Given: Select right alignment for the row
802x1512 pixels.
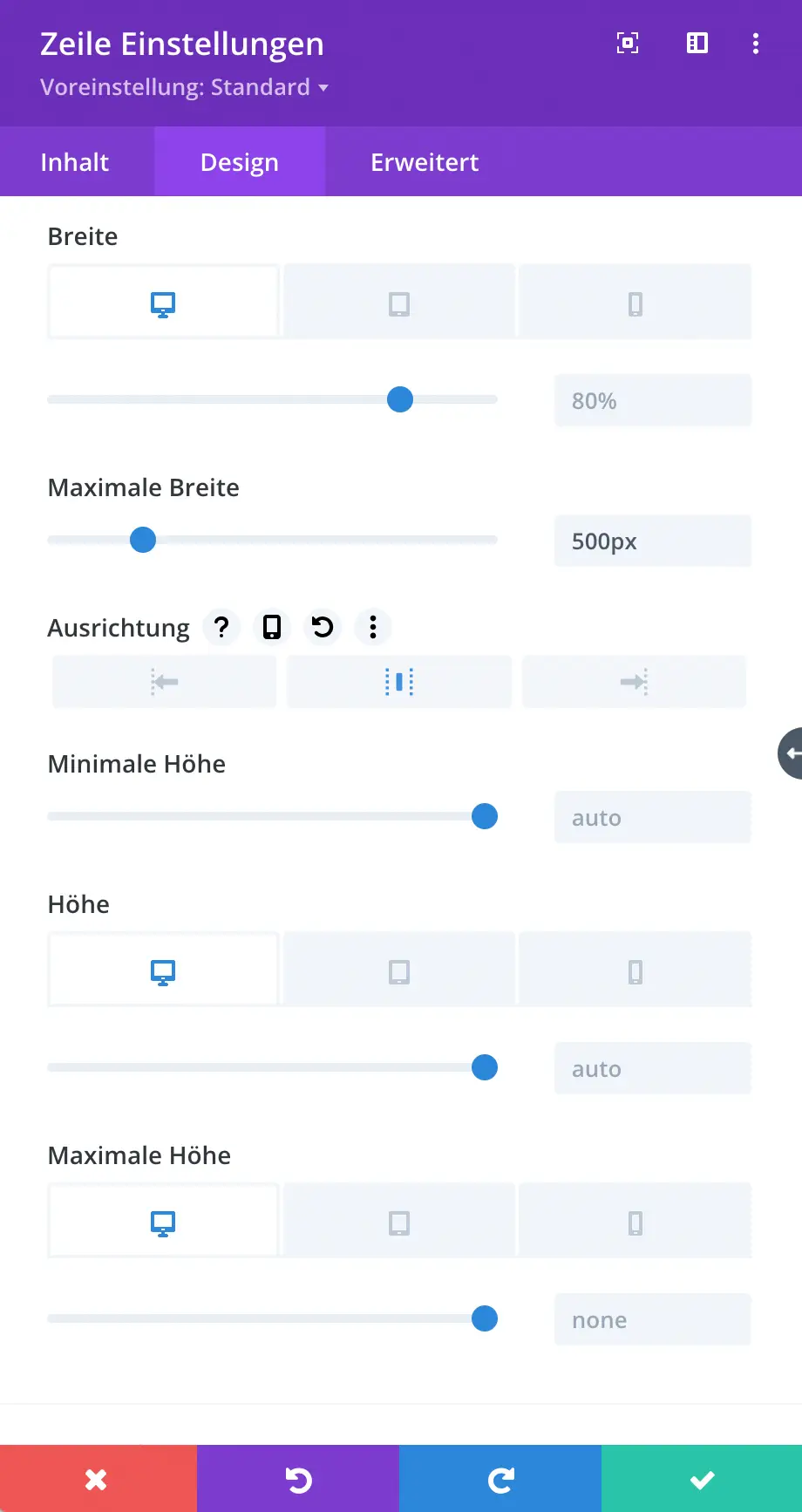Looking at the screenshot, I should pyautogui.click(x=634, y=682).
